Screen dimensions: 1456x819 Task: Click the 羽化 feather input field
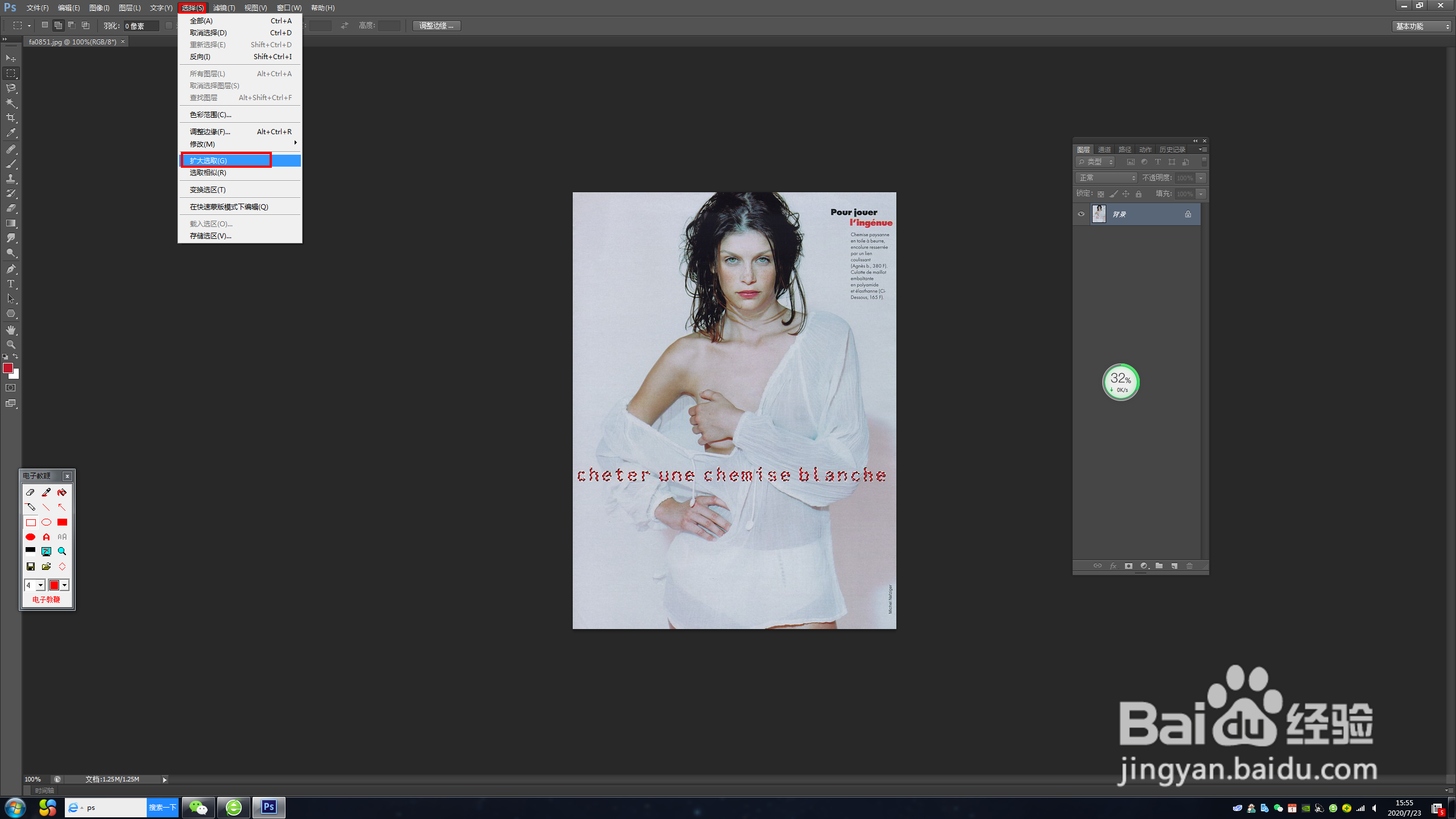pos(140,26)
